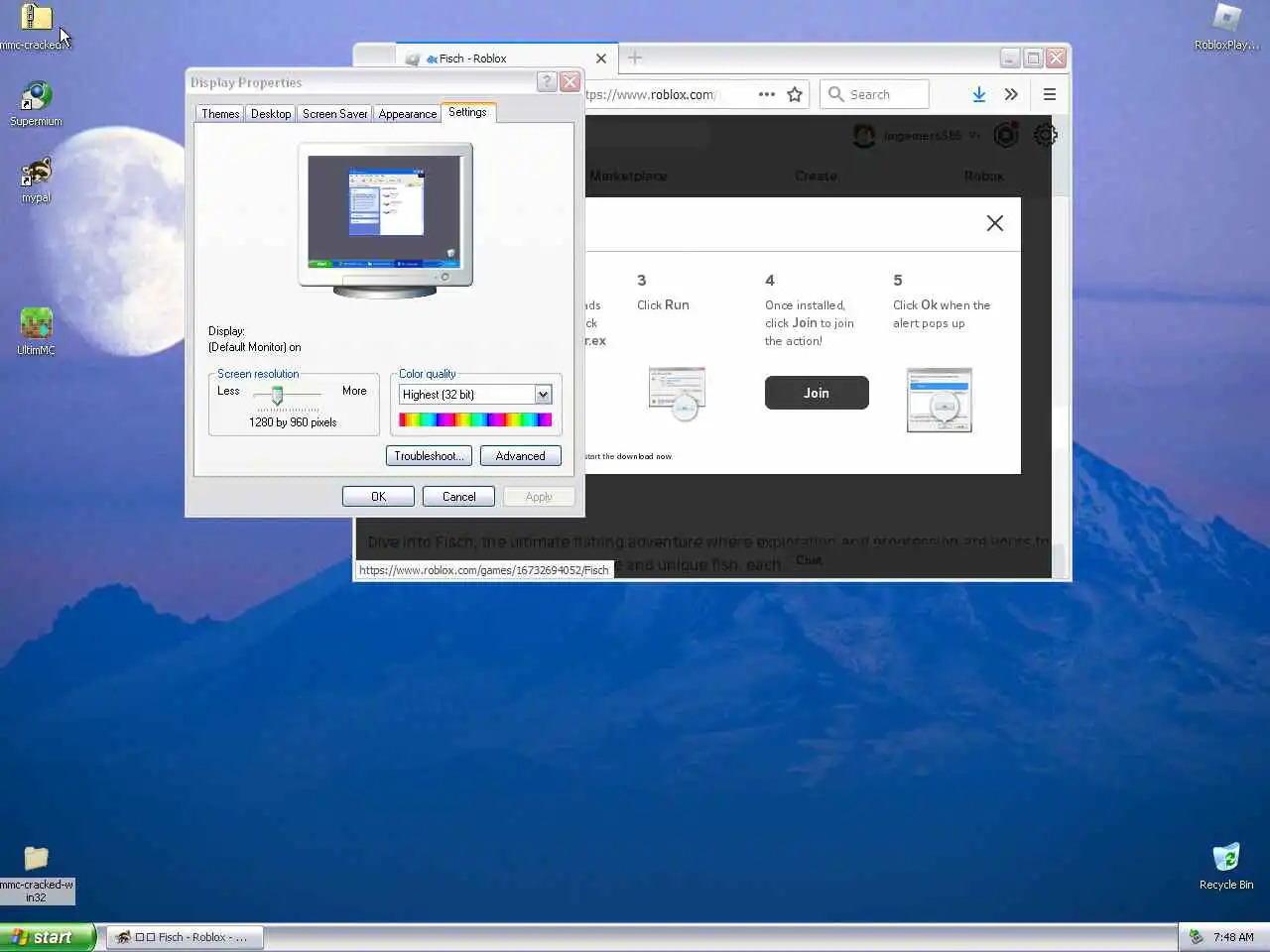Open Create in Roblox navigation
The height and width of the screenshot is (952, 1270).
[816, 176]
